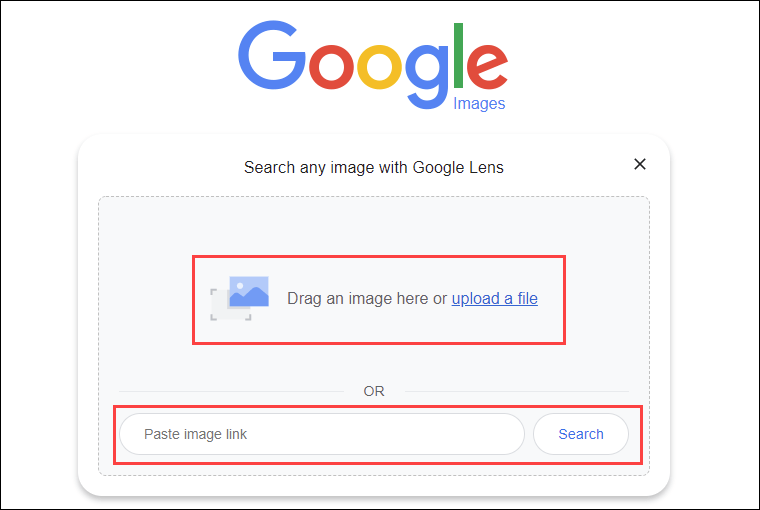Click the green letter l in logo

tap(459, 55)
